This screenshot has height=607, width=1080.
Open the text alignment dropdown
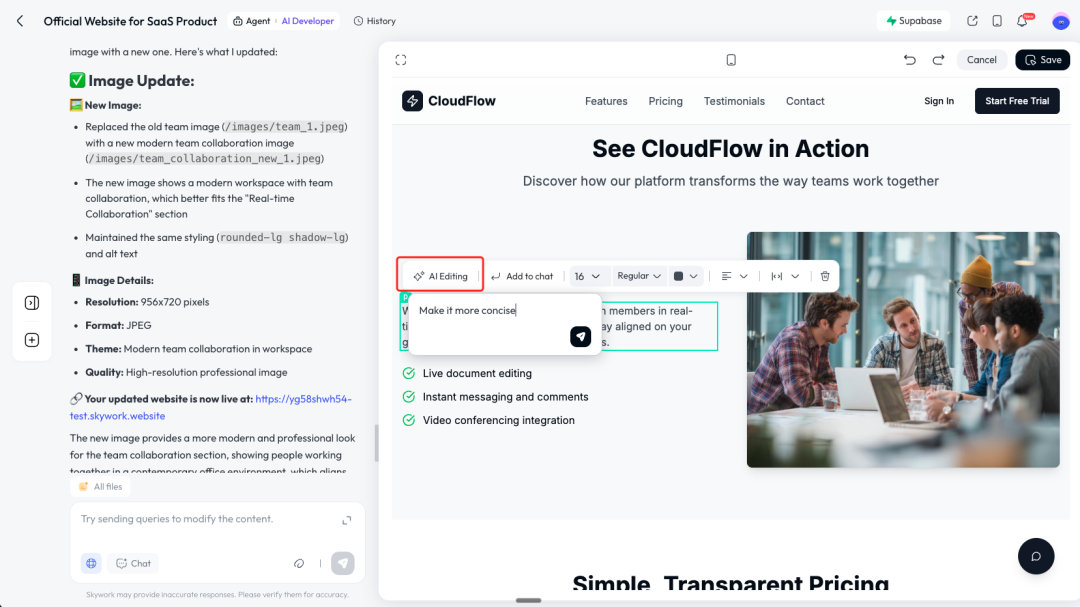pos(734,276)
